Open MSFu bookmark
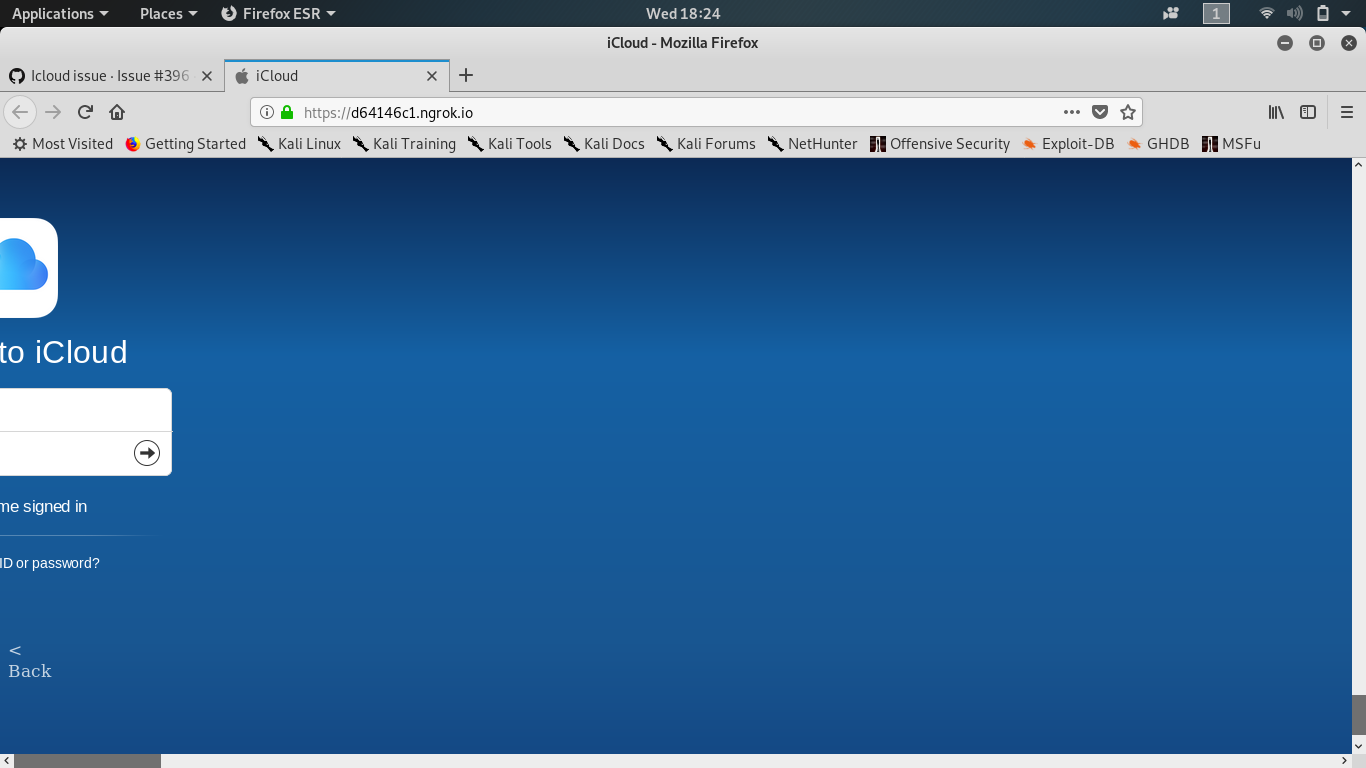1366x768 pixels. [x=1231, y=144]
